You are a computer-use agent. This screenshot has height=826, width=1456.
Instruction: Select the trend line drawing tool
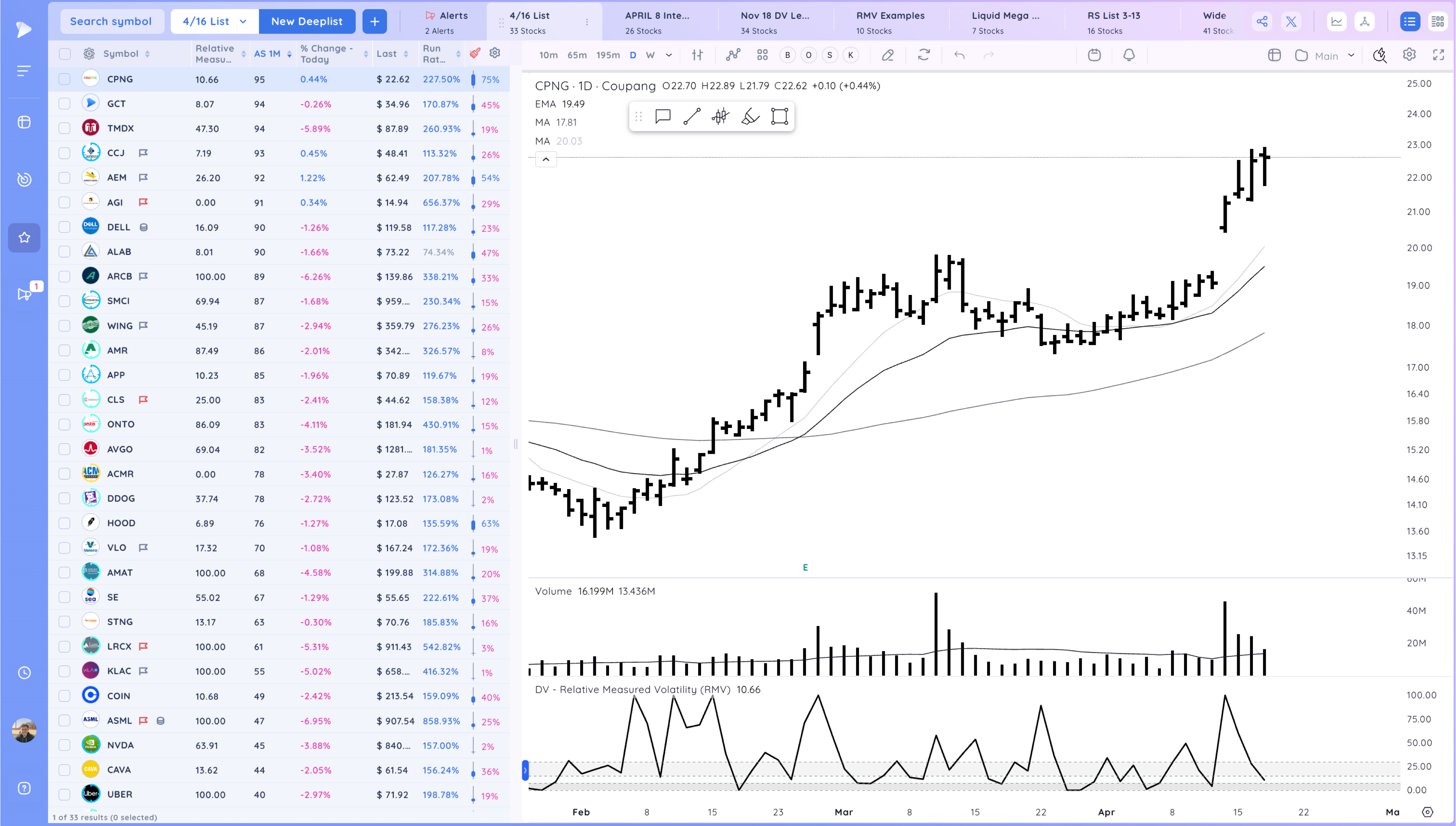[692, 116]
